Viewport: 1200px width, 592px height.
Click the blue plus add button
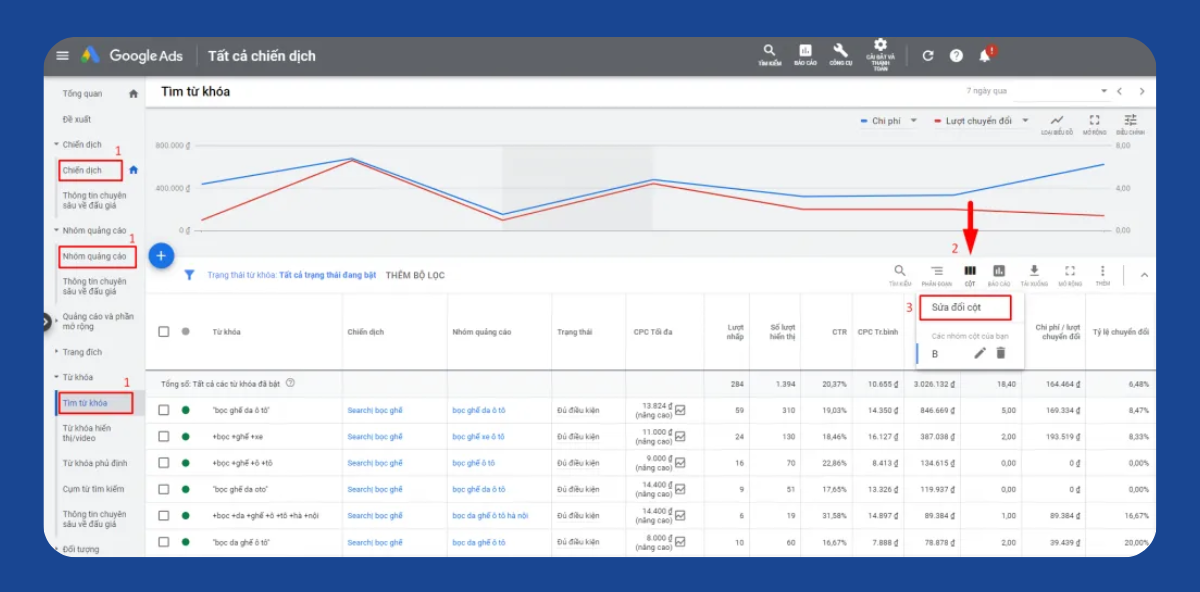tap(161, 255)
